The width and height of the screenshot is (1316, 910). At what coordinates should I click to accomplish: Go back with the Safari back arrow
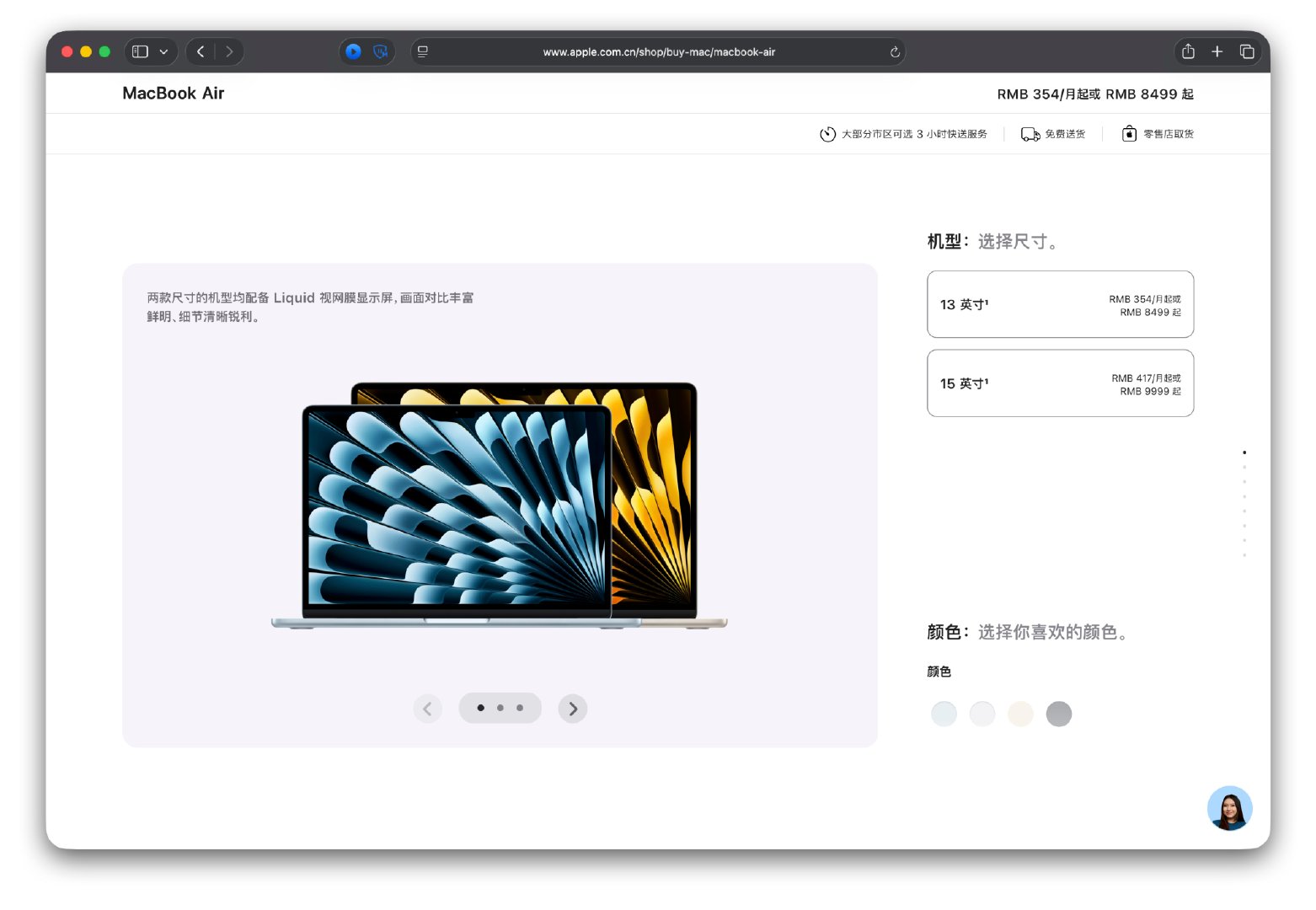201,51
